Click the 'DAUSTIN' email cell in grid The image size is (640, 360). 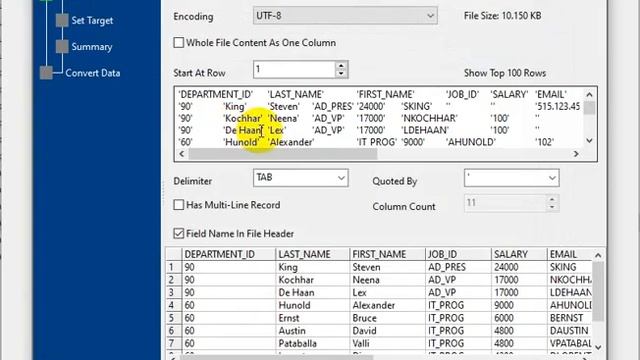pos(569,331)
